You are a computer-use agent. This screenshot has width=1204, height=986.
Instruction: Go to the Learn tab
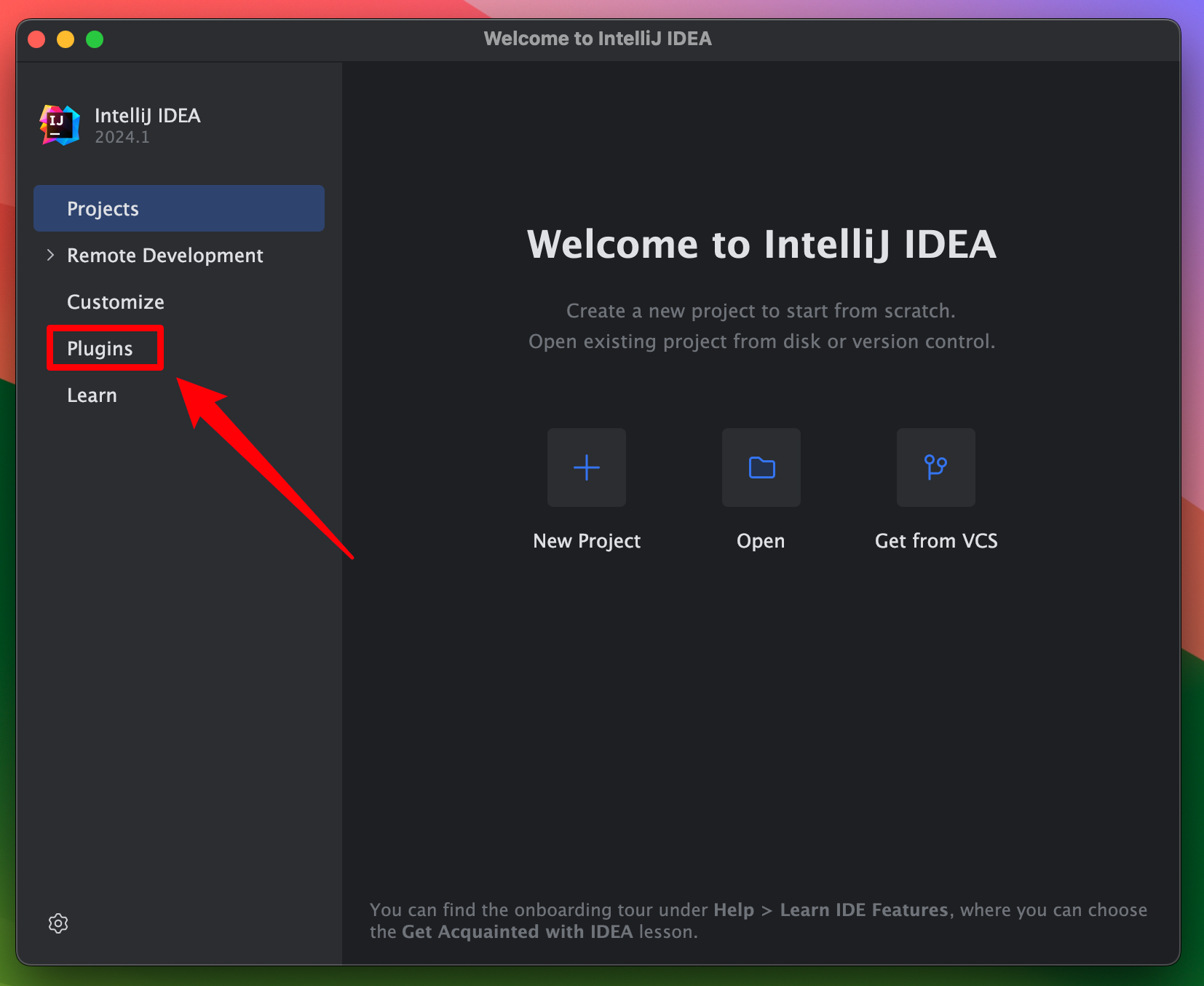tap(92, 395)
